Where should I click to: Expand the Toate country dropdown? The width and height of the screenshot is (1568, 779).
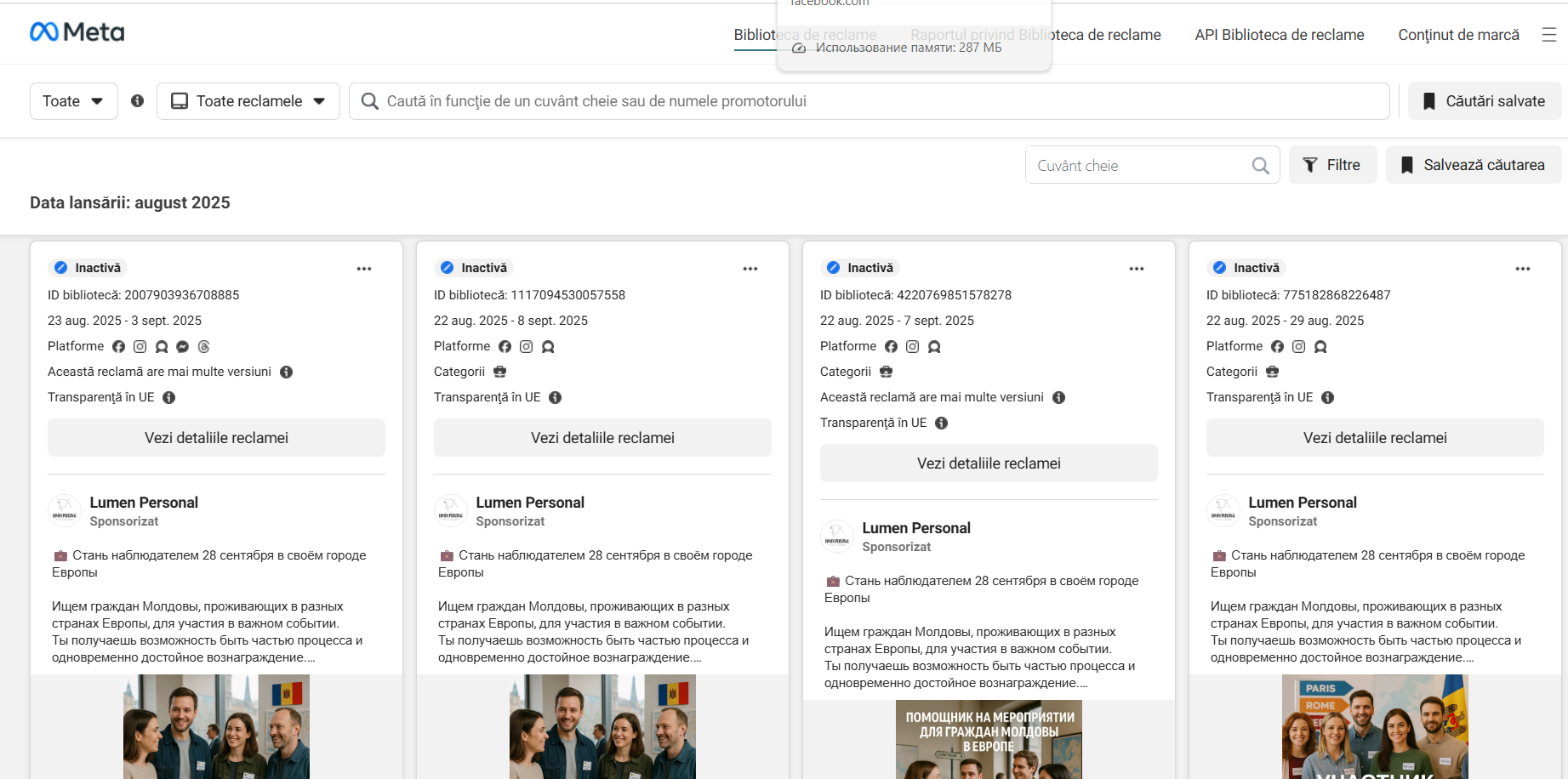click(x=74, y=101)
